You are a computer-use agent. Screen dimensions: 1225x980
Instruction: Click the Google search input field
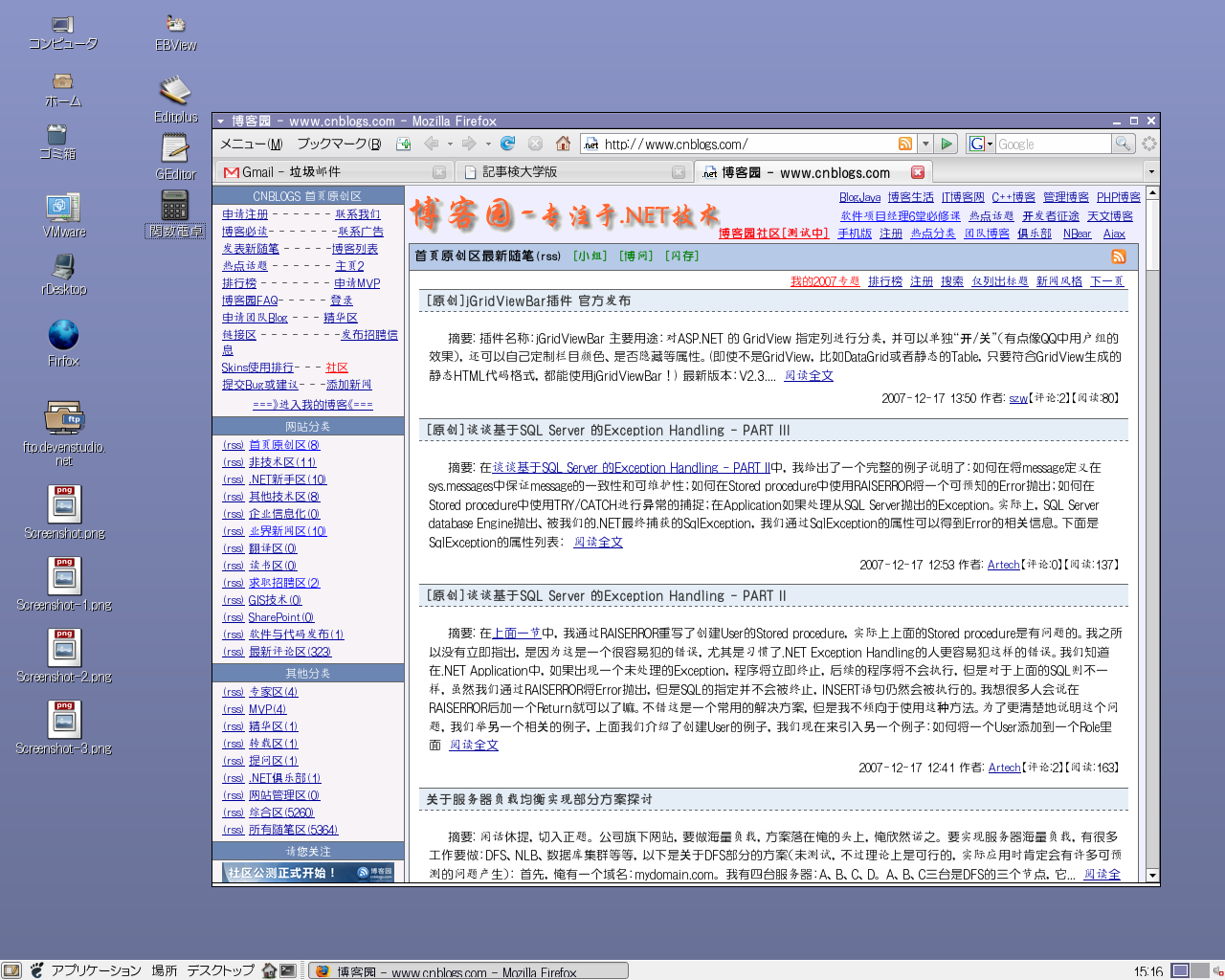[1053, 144]
